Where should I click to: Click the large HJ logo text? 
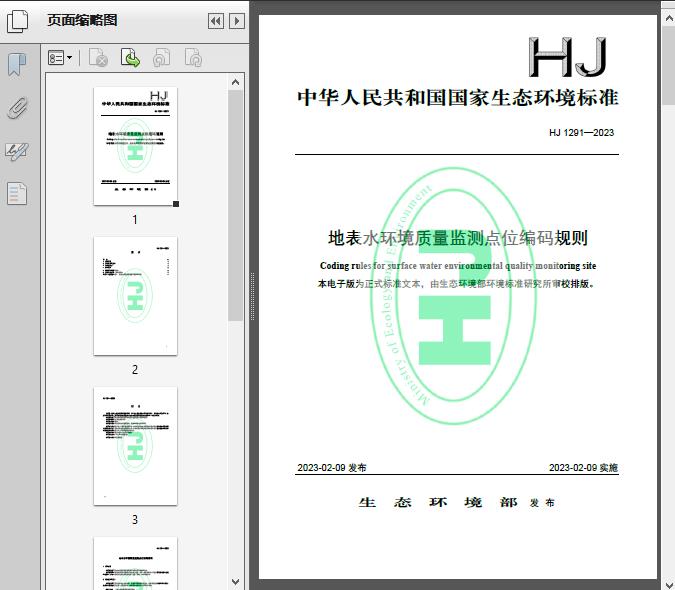click(x=568, y=57)
